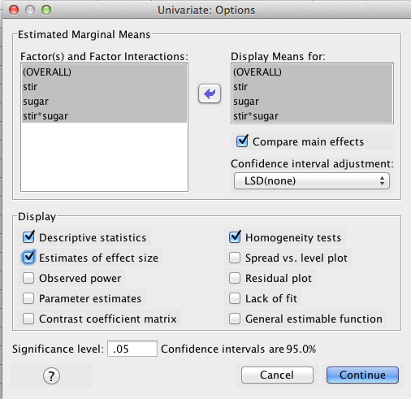Uncheck Homogeneity tests
412x400 pixels.
(x=235, y=237)
